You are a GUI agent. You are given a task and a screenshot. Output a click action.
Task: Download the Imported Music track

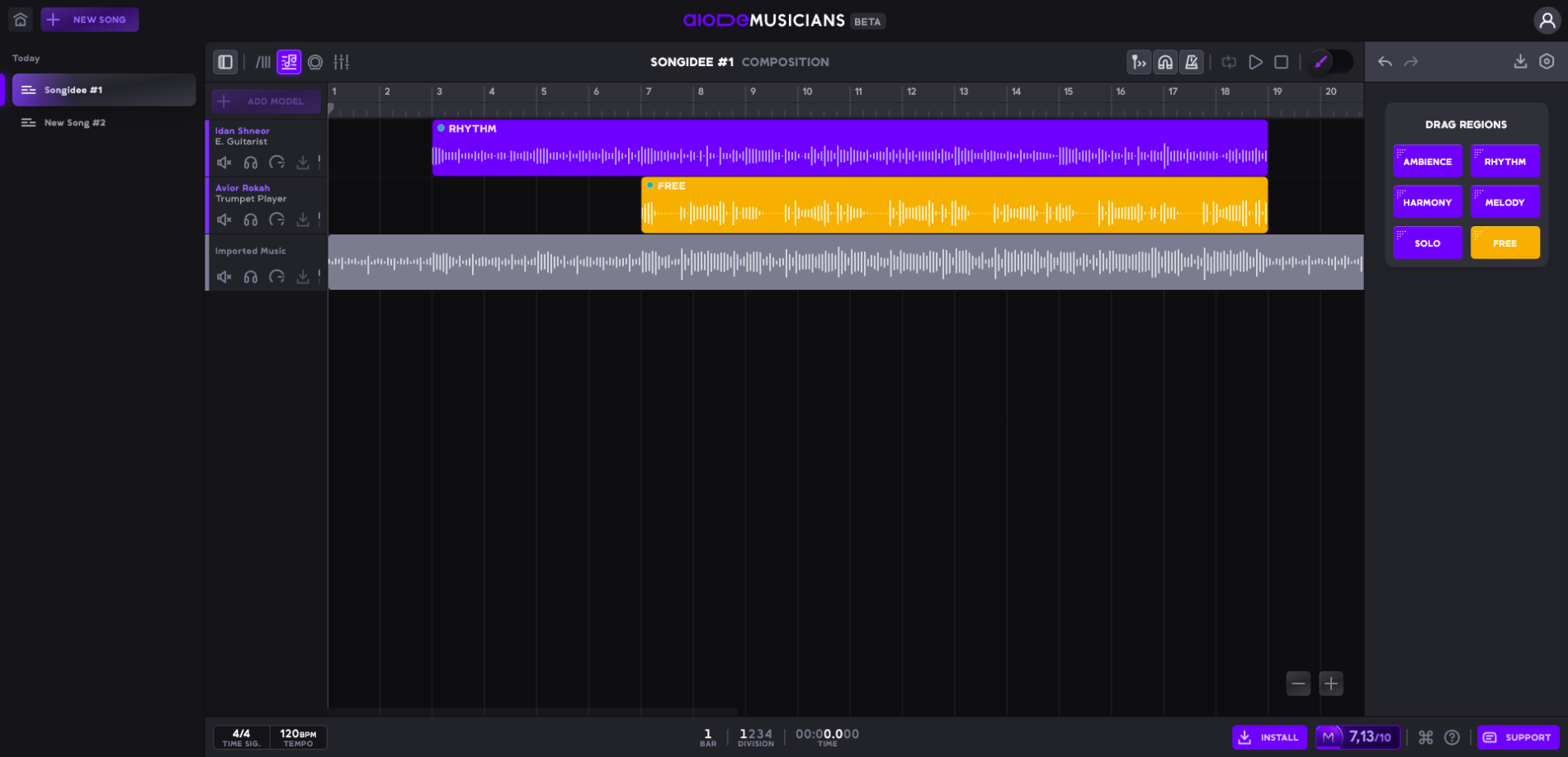[x=303, y=277]
